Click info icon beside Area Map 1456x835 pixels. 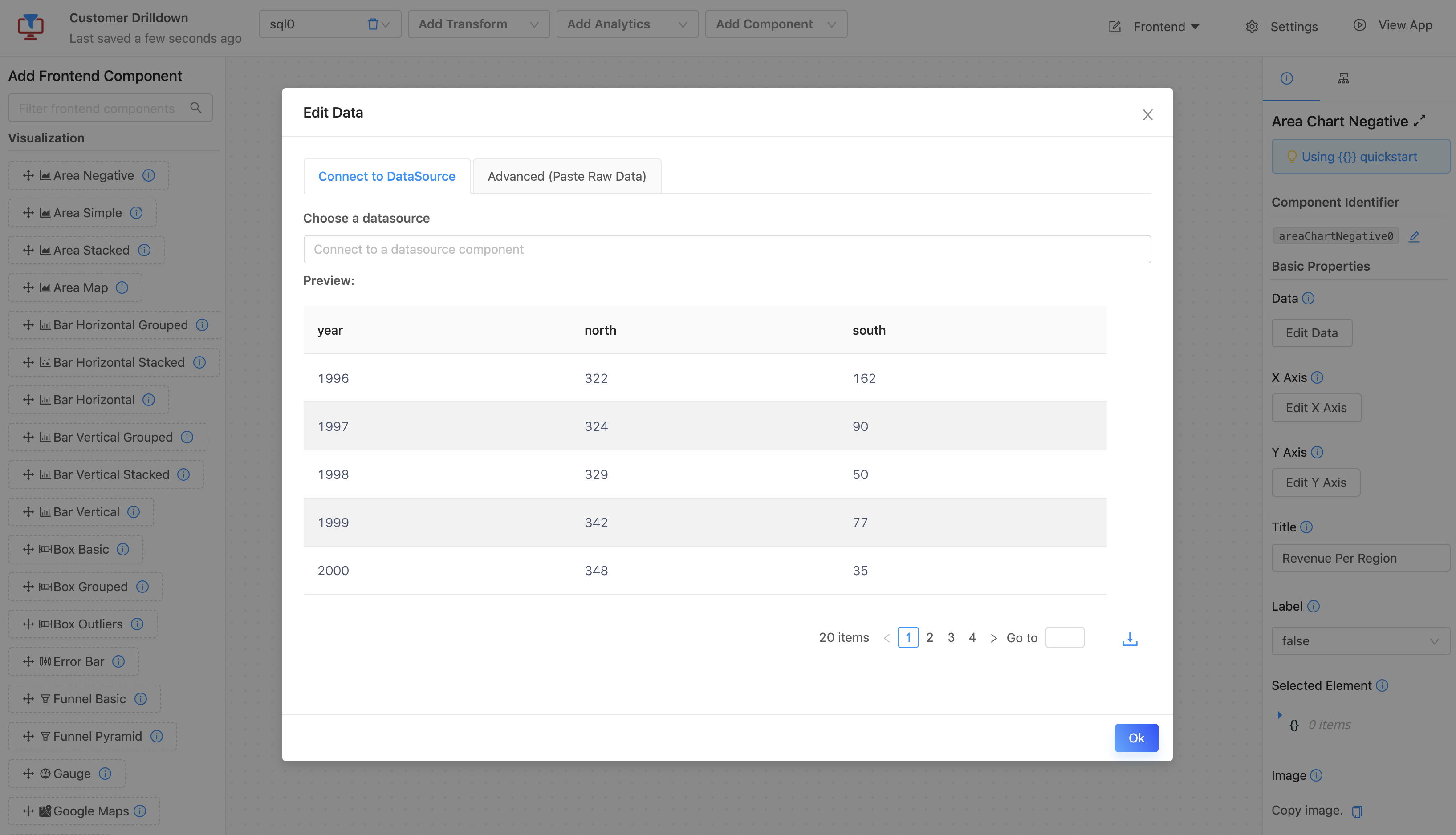[122, 288]
